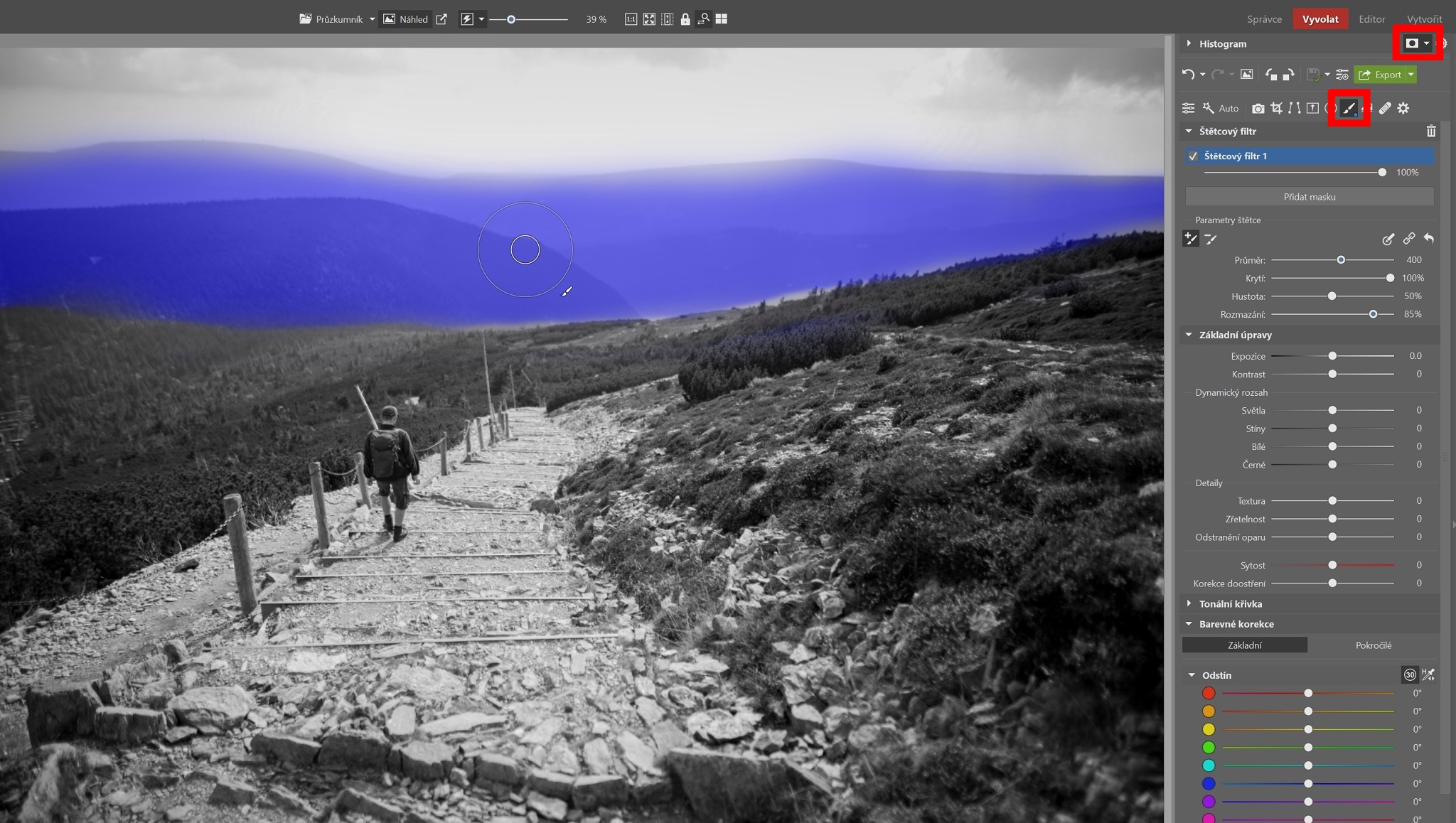Viewport: 1456px width, 823px height.
Task: Select the brush filter tool icon
Action: (x=1349, y=108)
